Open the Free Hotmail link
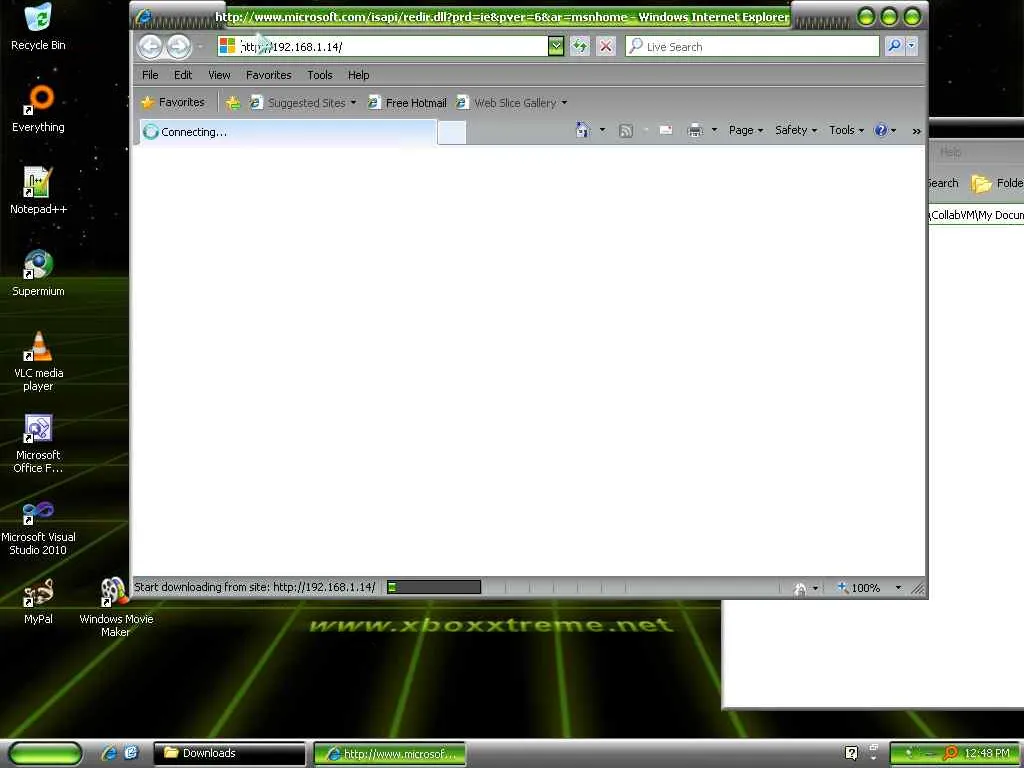 (407, 103)
